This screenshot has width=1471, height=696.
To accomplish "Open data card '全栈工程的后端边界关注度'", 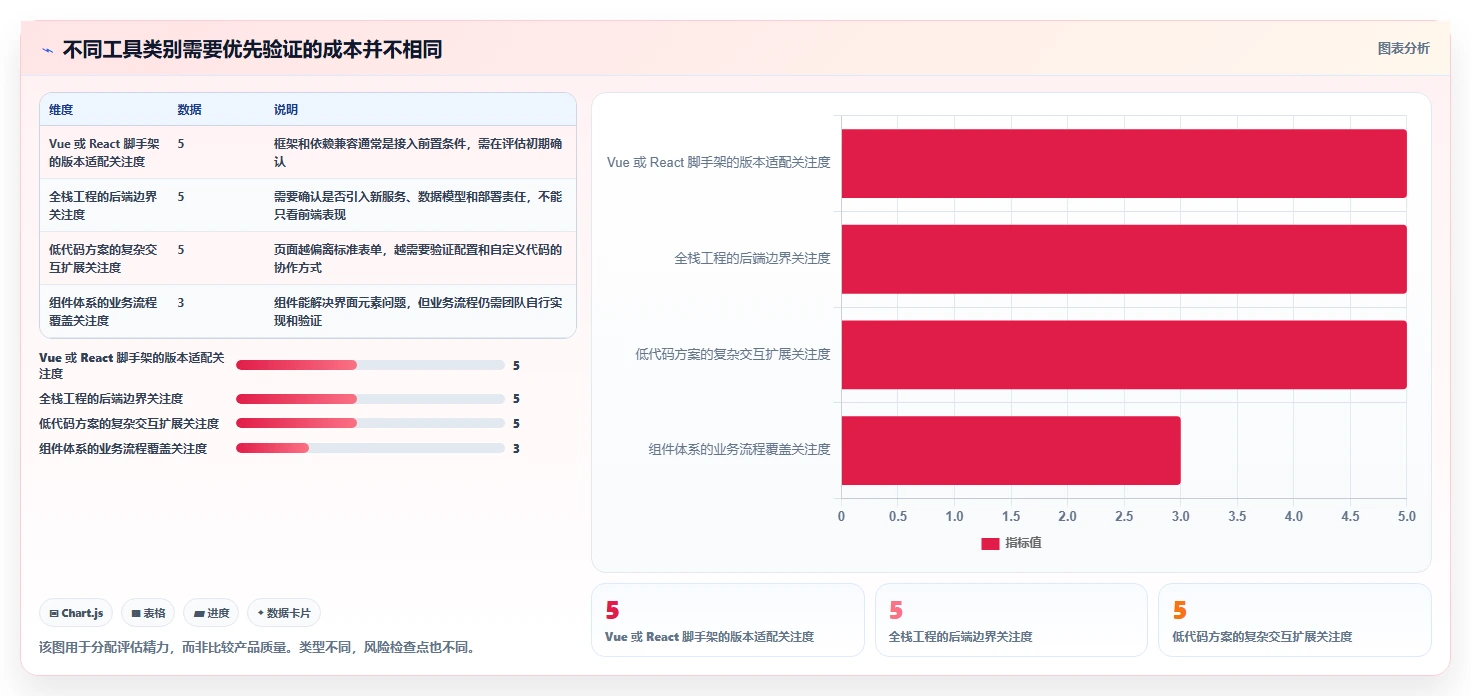I will (1011, 620).
